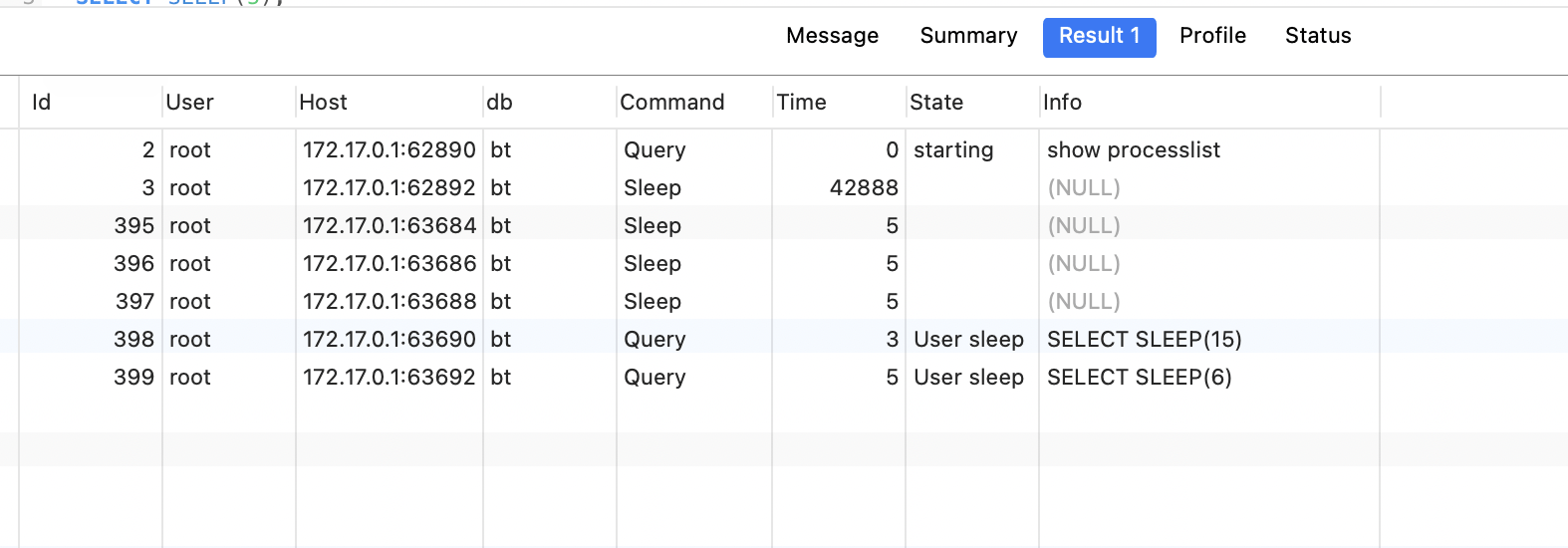Click host 172.17.0.1:63690
Screen dimensions: 1568x548
[390, 340]
